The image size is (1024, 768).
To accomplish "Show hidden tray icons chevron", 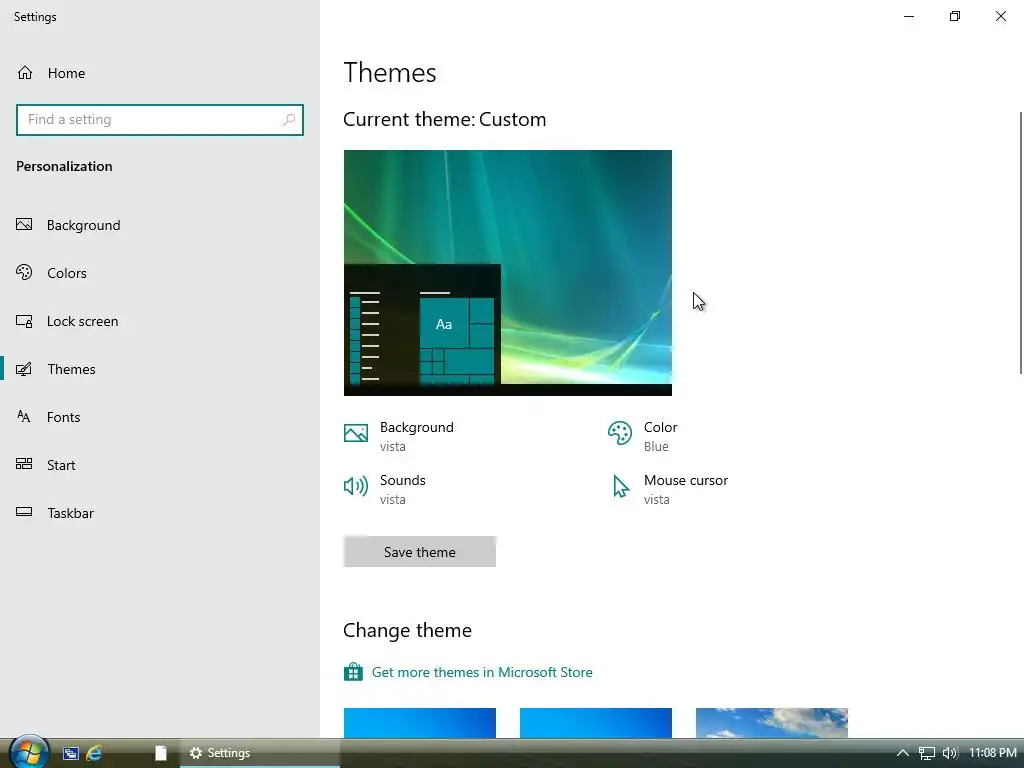I will click(903, 753).
